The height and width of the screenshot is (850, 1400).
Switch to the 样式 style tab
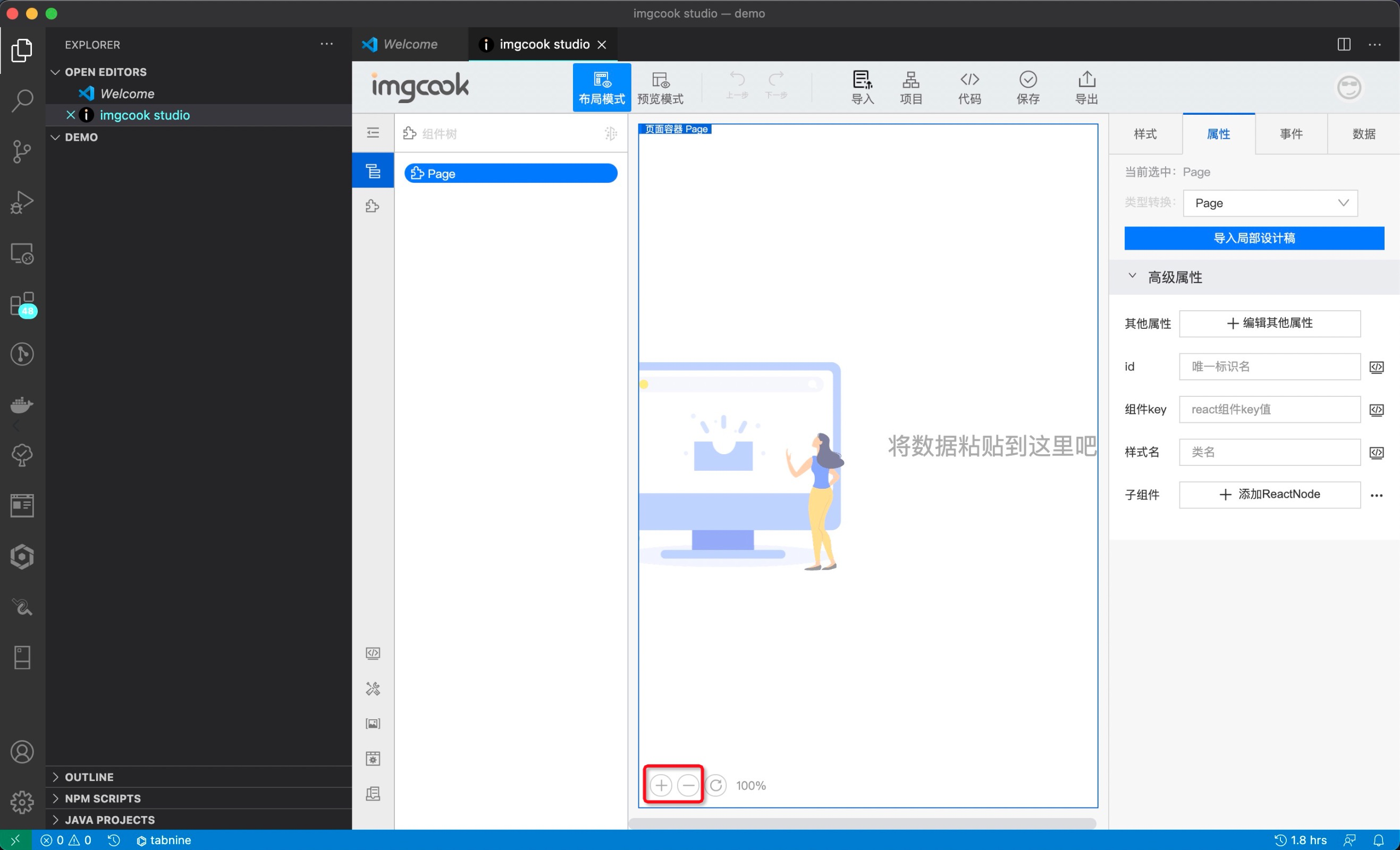click(x=1145, y=134)
